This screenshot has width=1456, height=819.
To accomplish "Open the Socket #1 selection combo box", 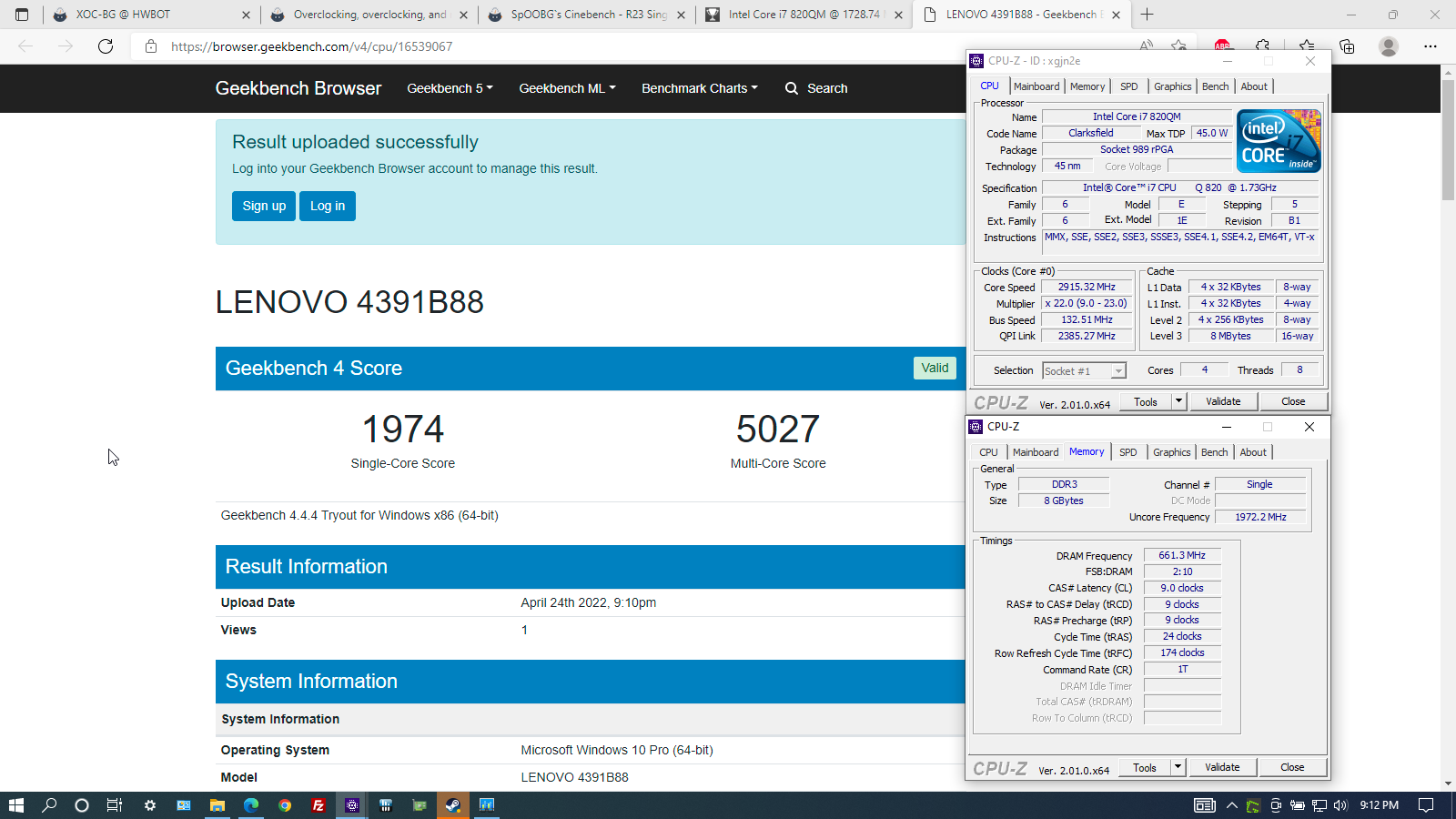I will [x=1084, y=370].
